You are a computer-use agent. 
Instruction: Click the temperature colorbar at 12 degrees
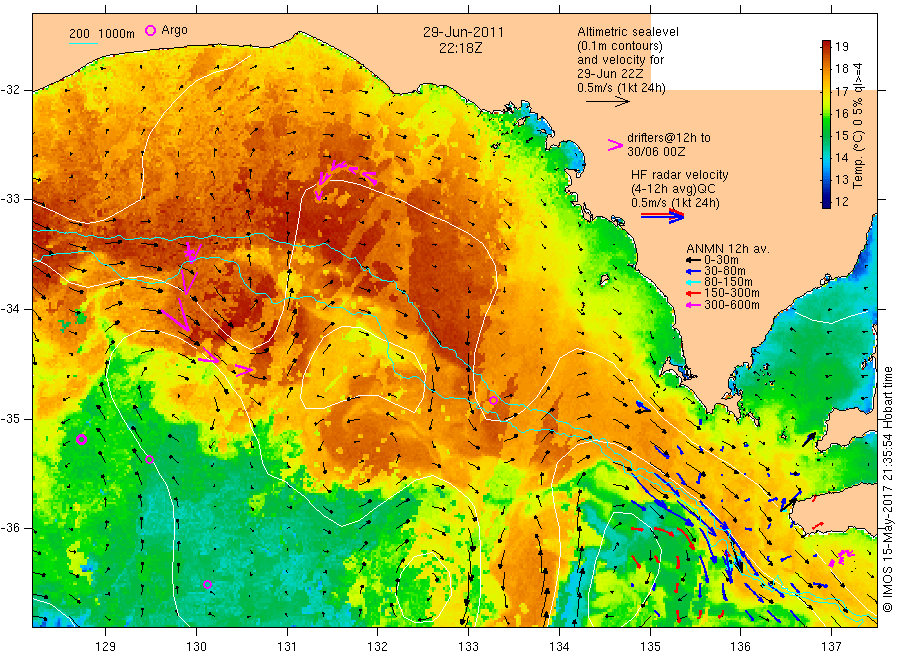coord(826,202)
